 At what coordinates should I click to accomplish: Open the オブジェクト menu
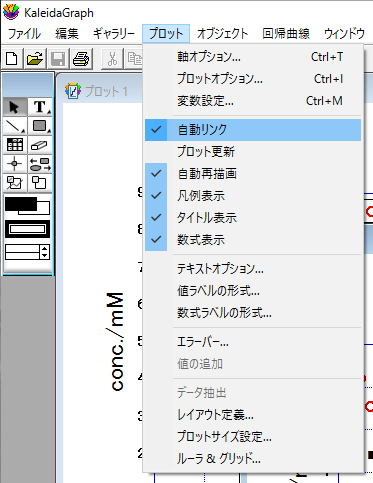(x=222, y=34)
